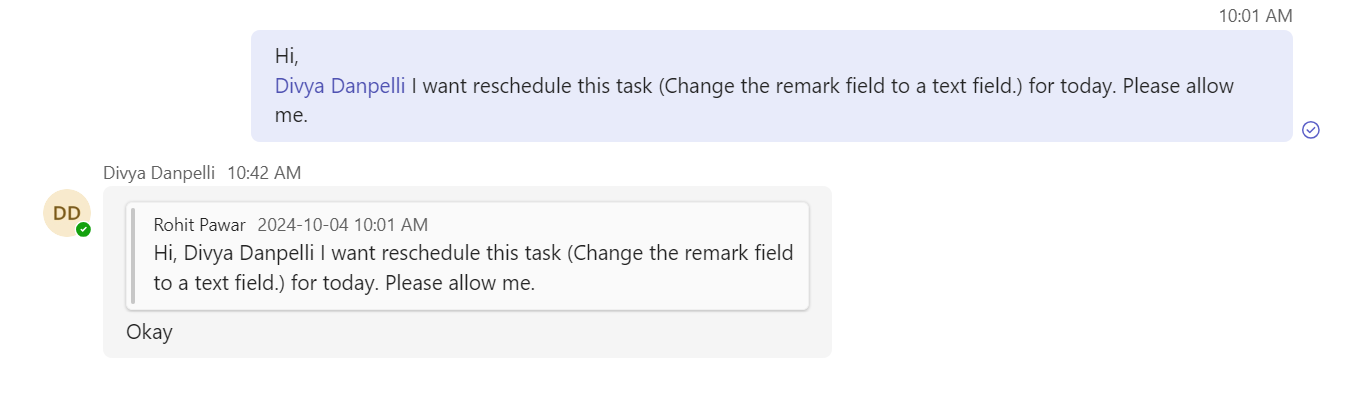Click the trailing me. in the sent bubble
This screenshot has width=1365, height=396.
(291, 116)
